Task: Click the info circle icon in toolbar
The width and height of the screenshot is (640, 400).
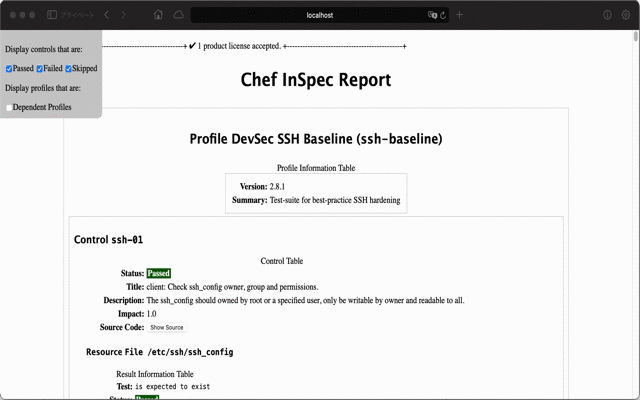Action: 607,15
